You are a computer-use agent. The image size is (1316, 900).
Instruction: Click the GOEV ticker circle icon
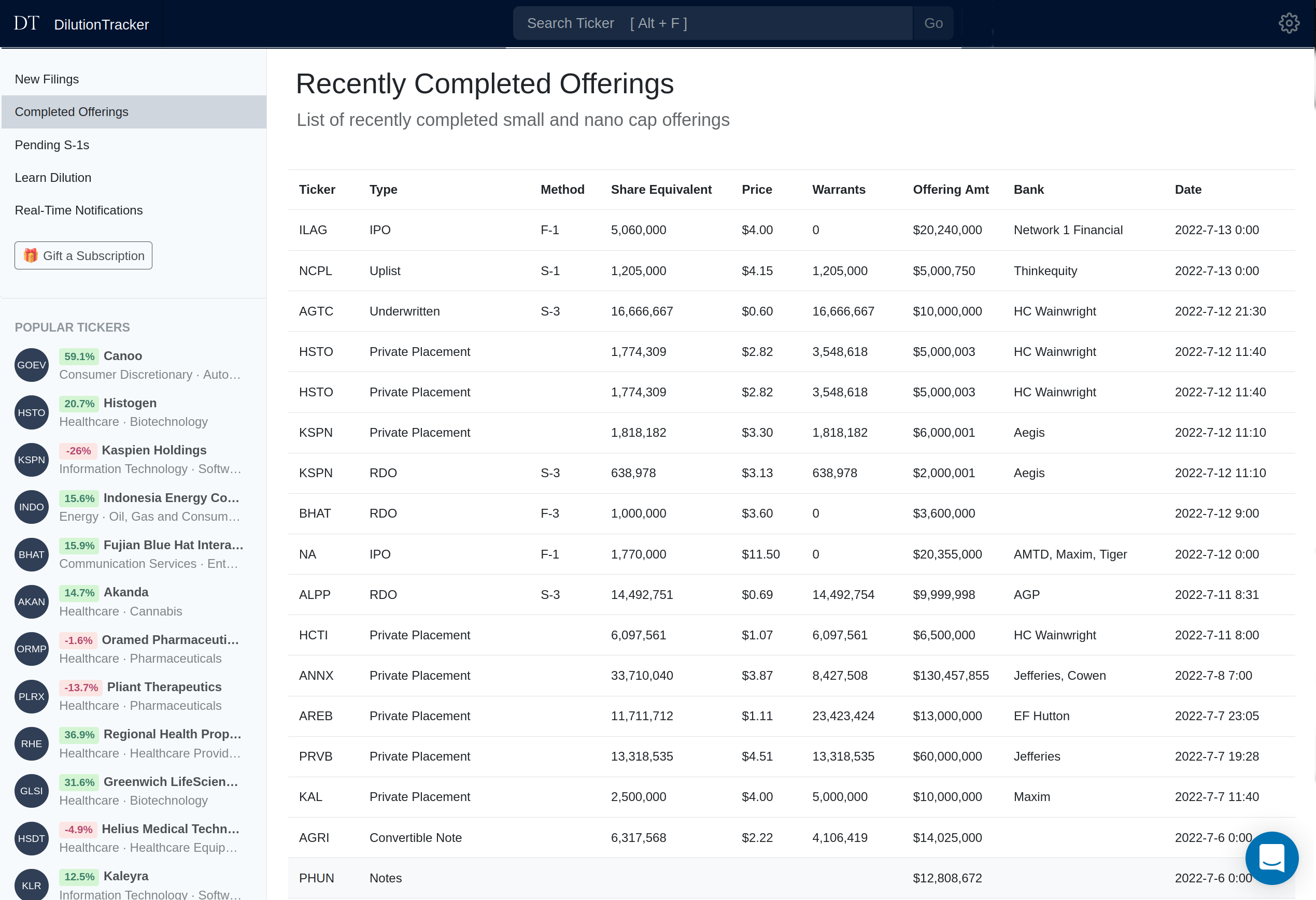point(31,365)
